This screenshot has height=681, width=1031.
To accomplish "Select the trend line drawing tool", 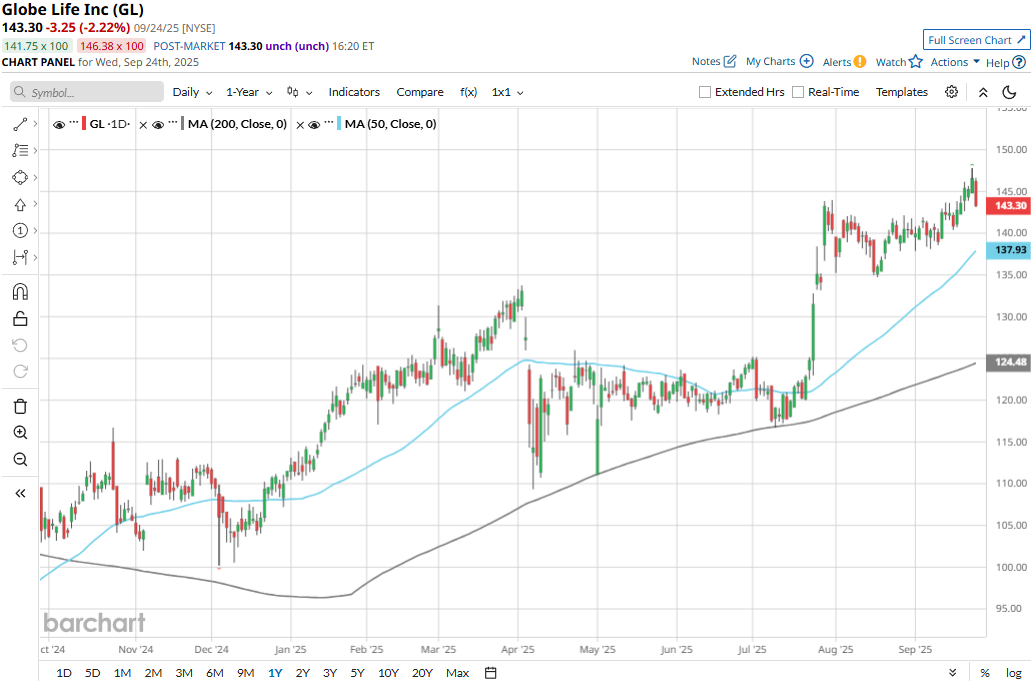I will (20, 124).
